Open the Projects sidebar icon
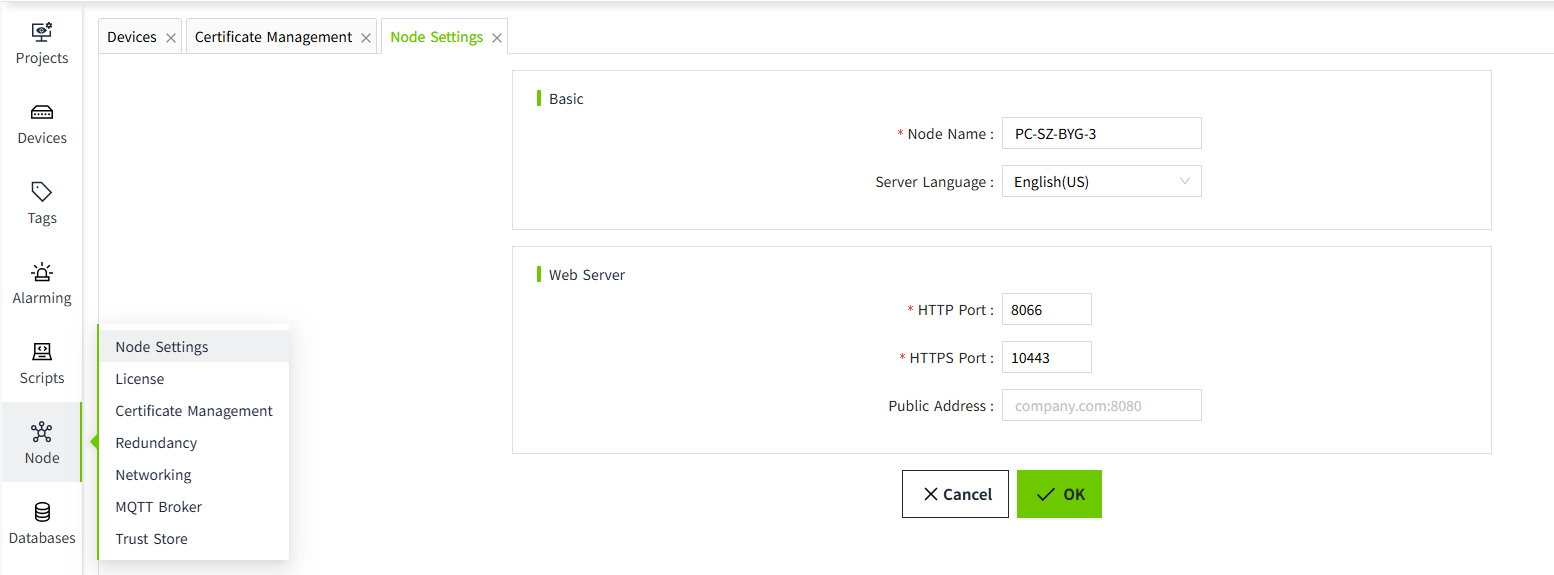Image resolution: width=1554 pixels, height=575 pixels. (42, 43)
